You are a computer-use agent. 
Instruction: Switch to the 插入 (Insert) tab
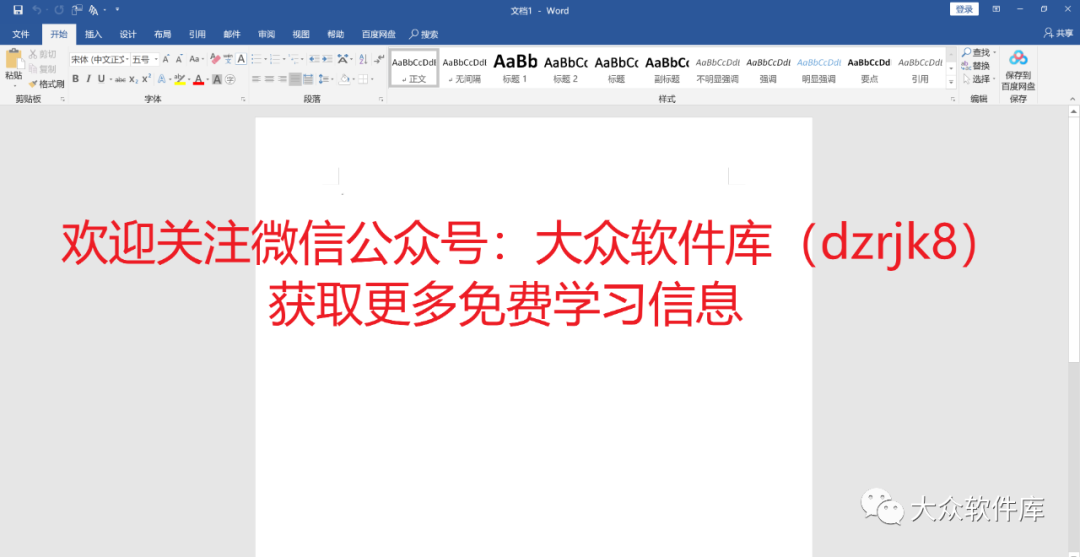(x=93, y=34)
